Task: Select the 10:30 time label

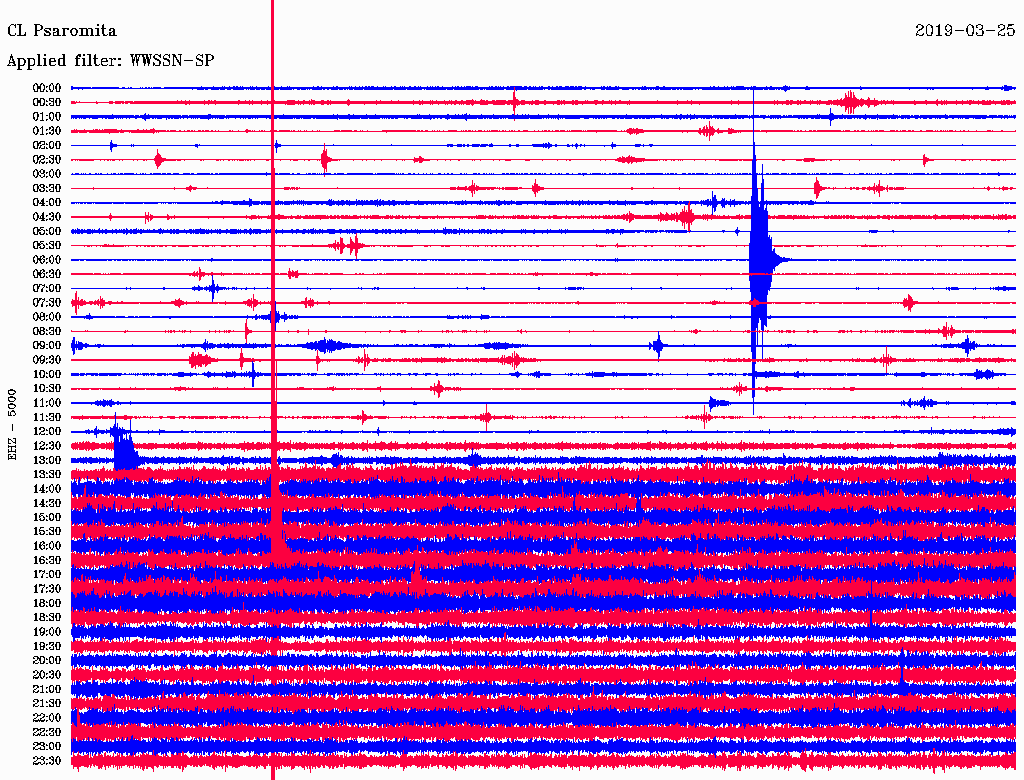Action: click(47, 389)
